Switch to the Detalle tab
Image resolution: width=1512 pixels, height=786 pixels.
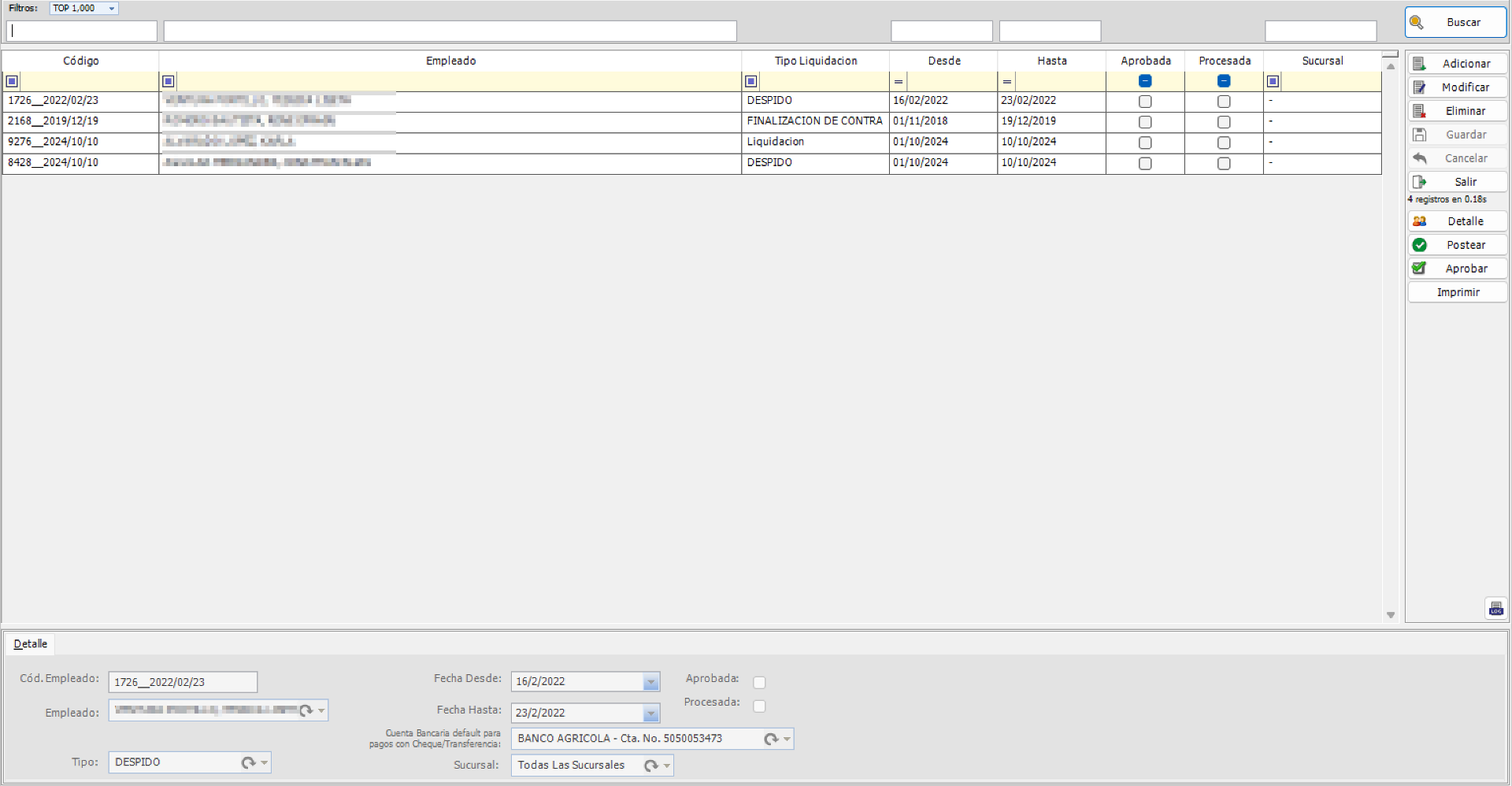click(x=30, y=643)
